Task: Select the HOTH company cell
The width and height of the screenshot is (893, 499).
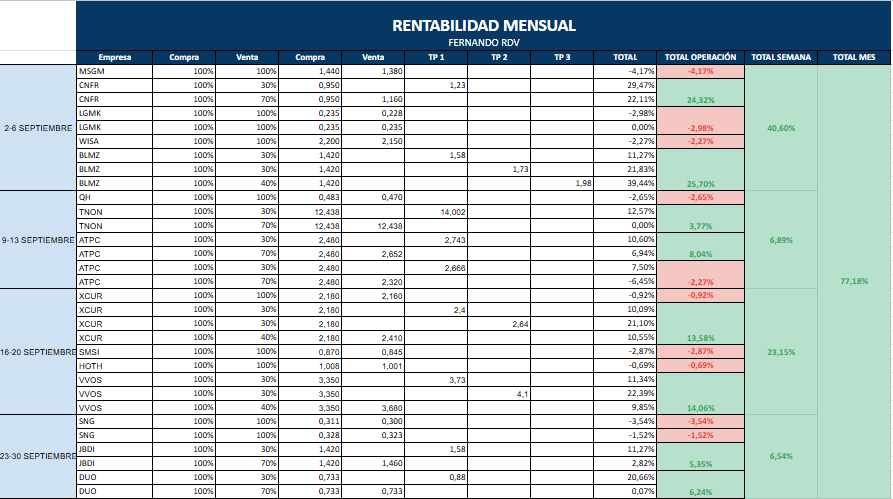Action: tap(114, 366)
